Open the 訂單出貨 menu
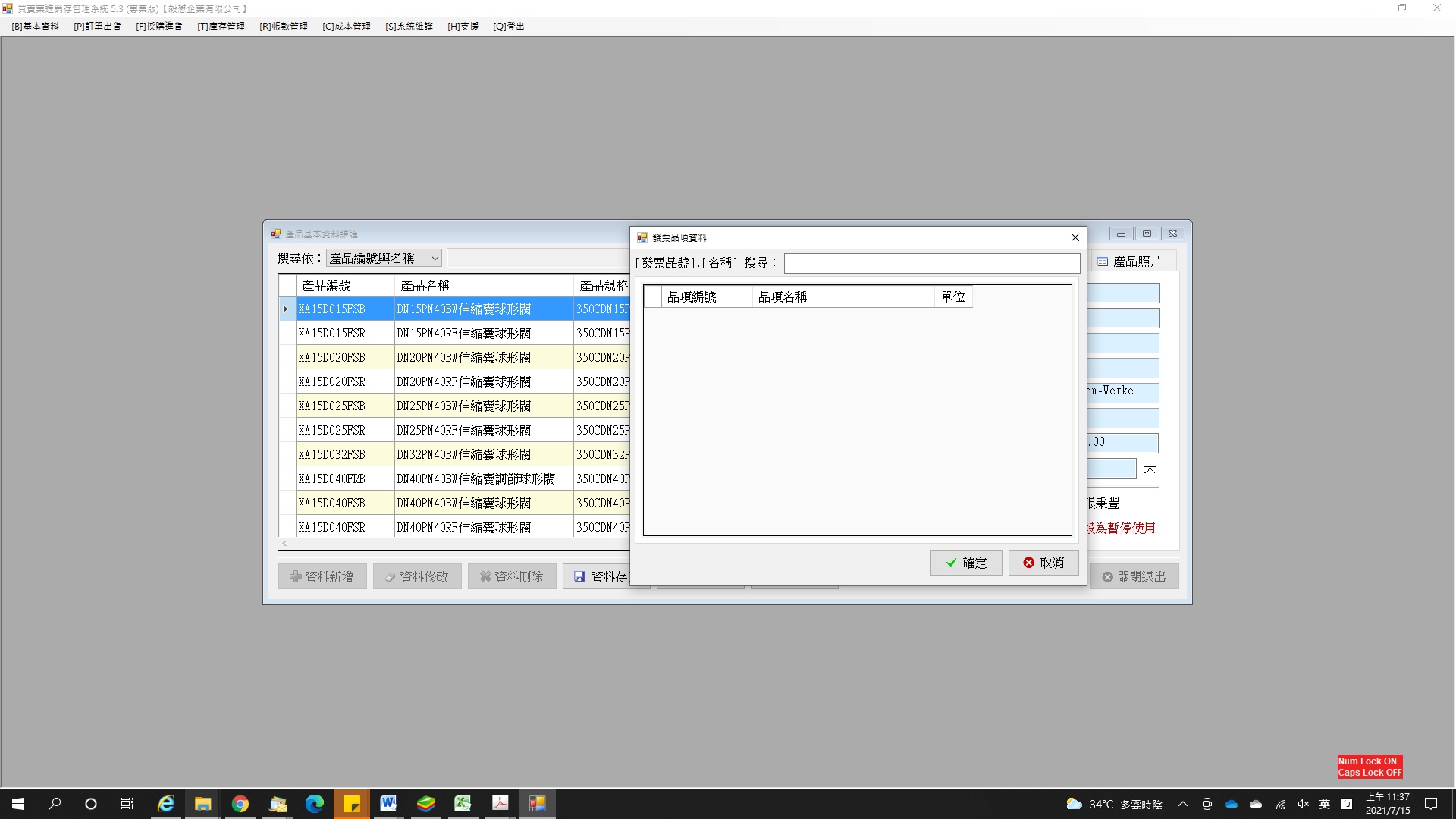This screenshot has width=1456, height=819. click(x=98, y=27)
